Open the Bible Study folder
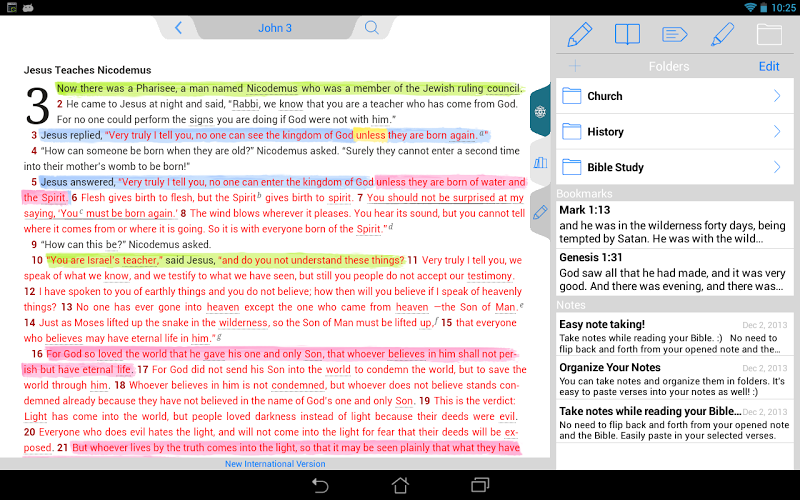The image size is (800, 500). [x=674, y=167]
